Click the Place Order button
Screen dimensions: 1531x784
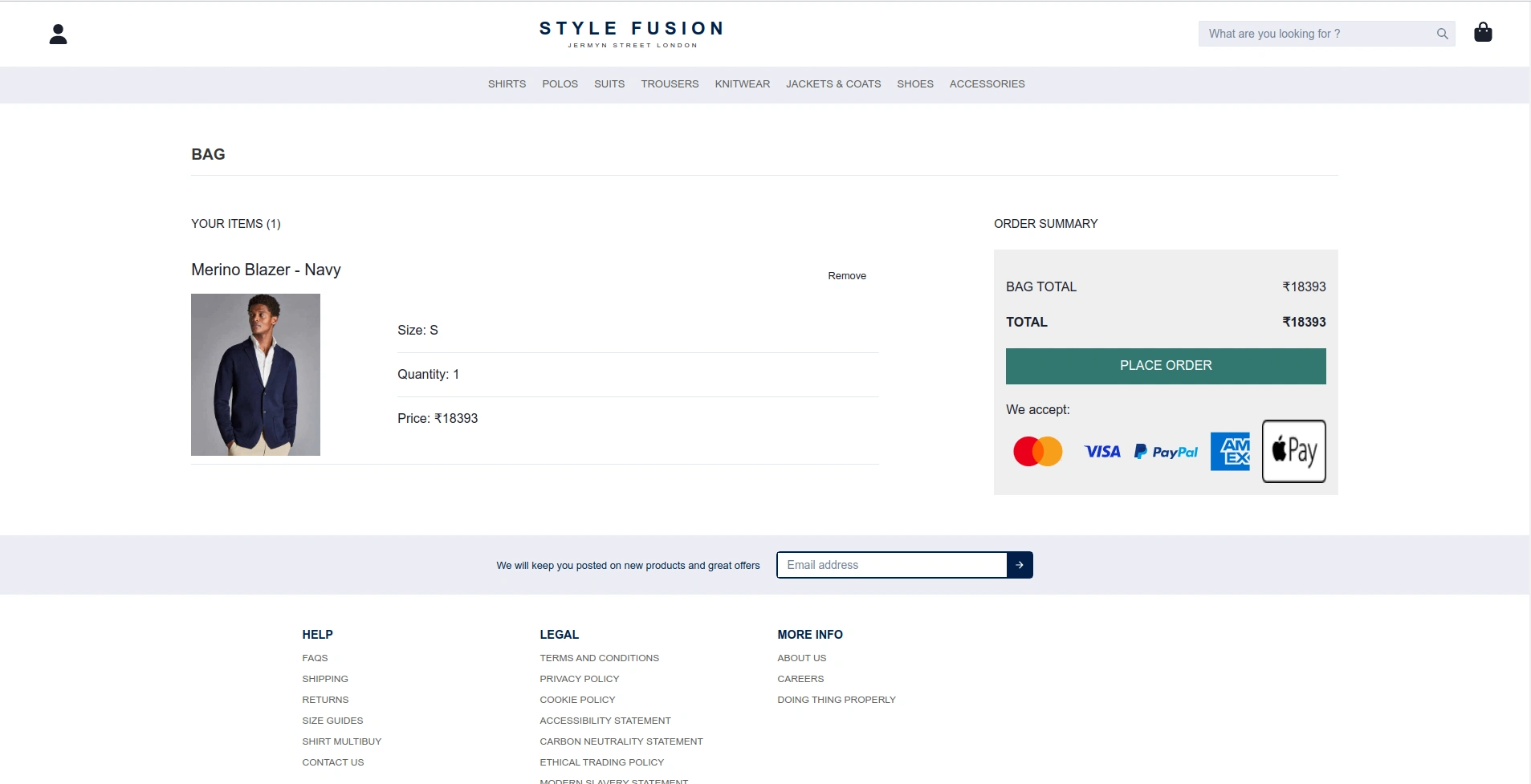(x=1166, y=366)
